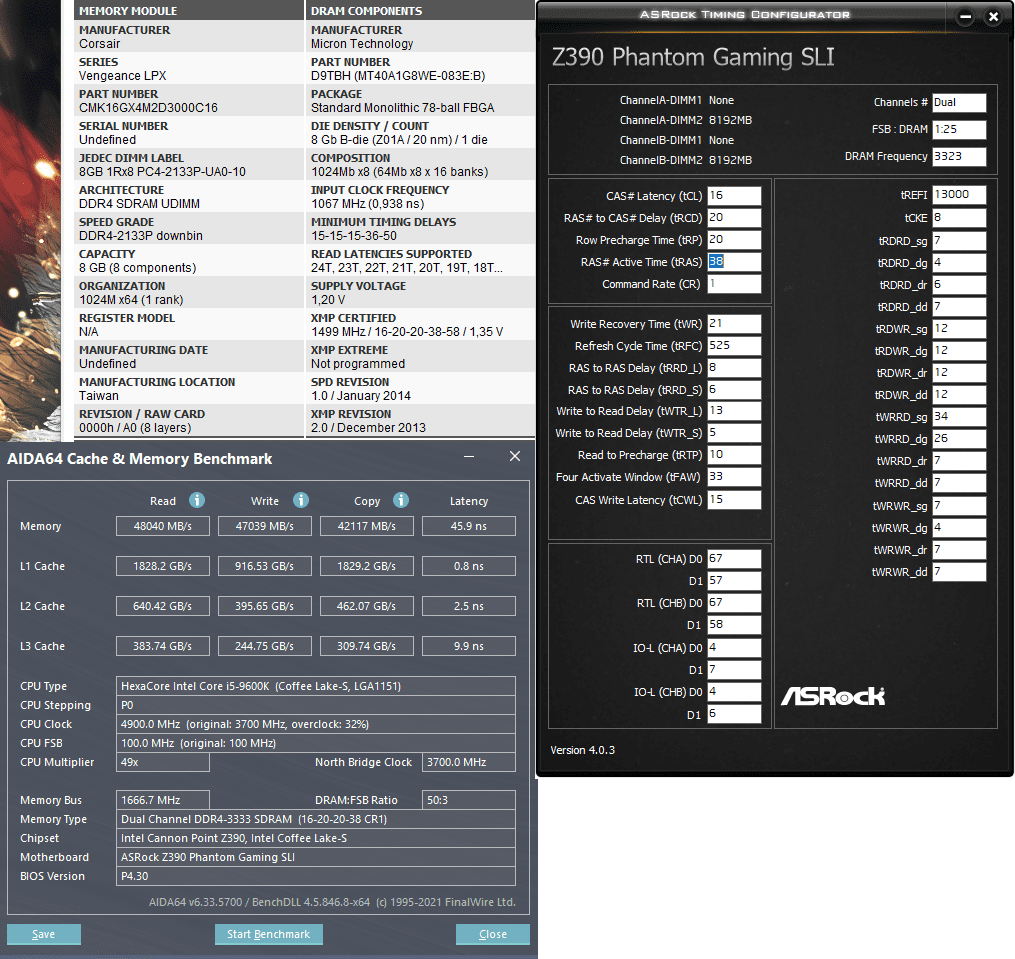
Task: Click the L1 Cache Read value 1828.2 GB/s
Action: 162,566
